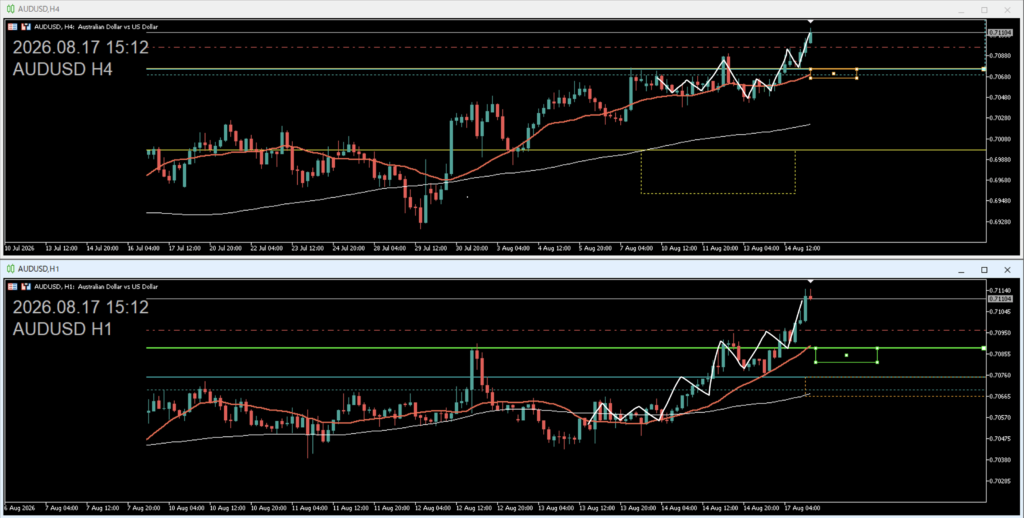Minimize the AUDUSD,H1 chart window
1024x518 pixels.
click(961, 270)
